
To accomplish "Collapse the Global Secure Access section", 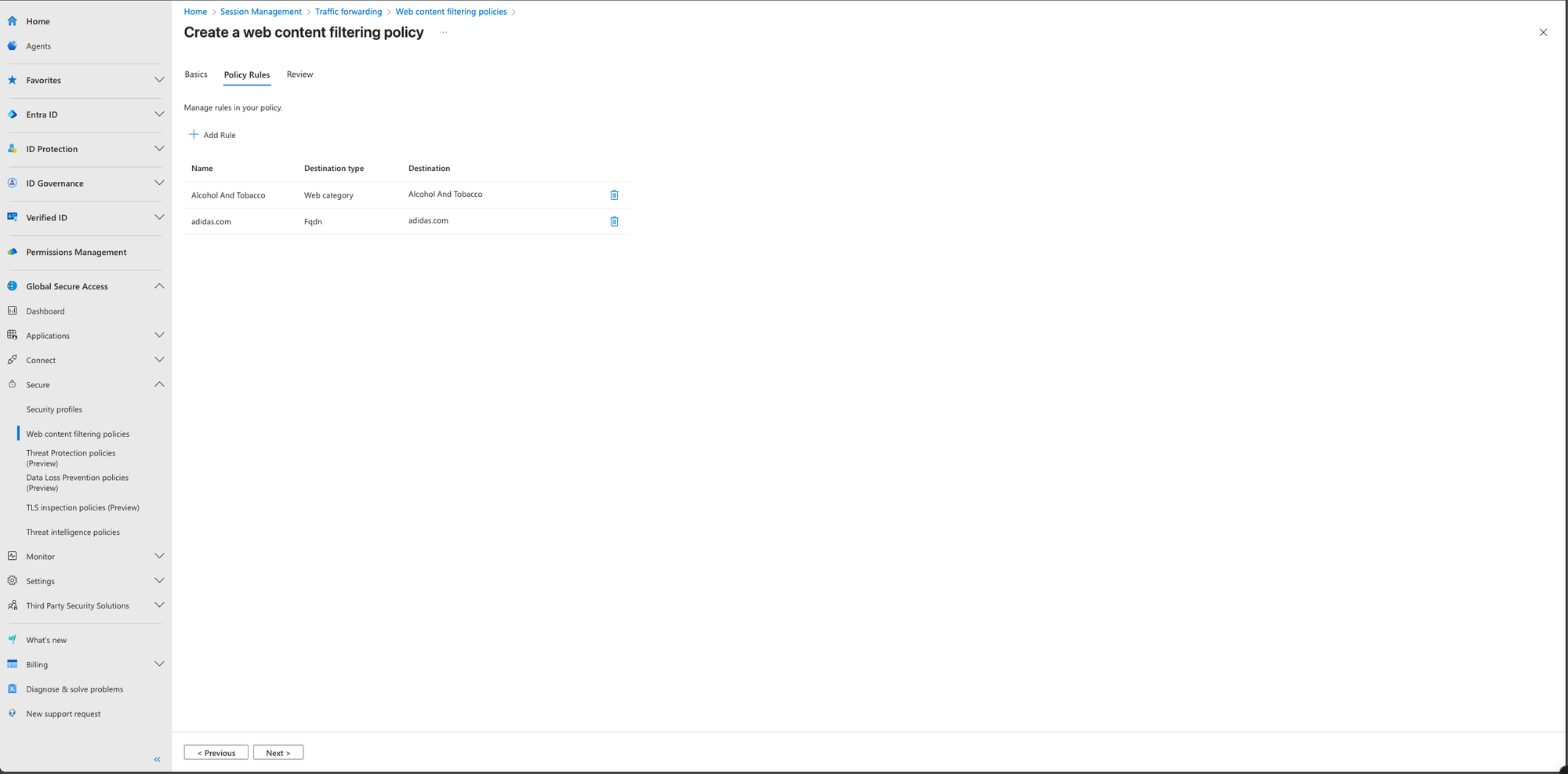I will pos(159,286).
